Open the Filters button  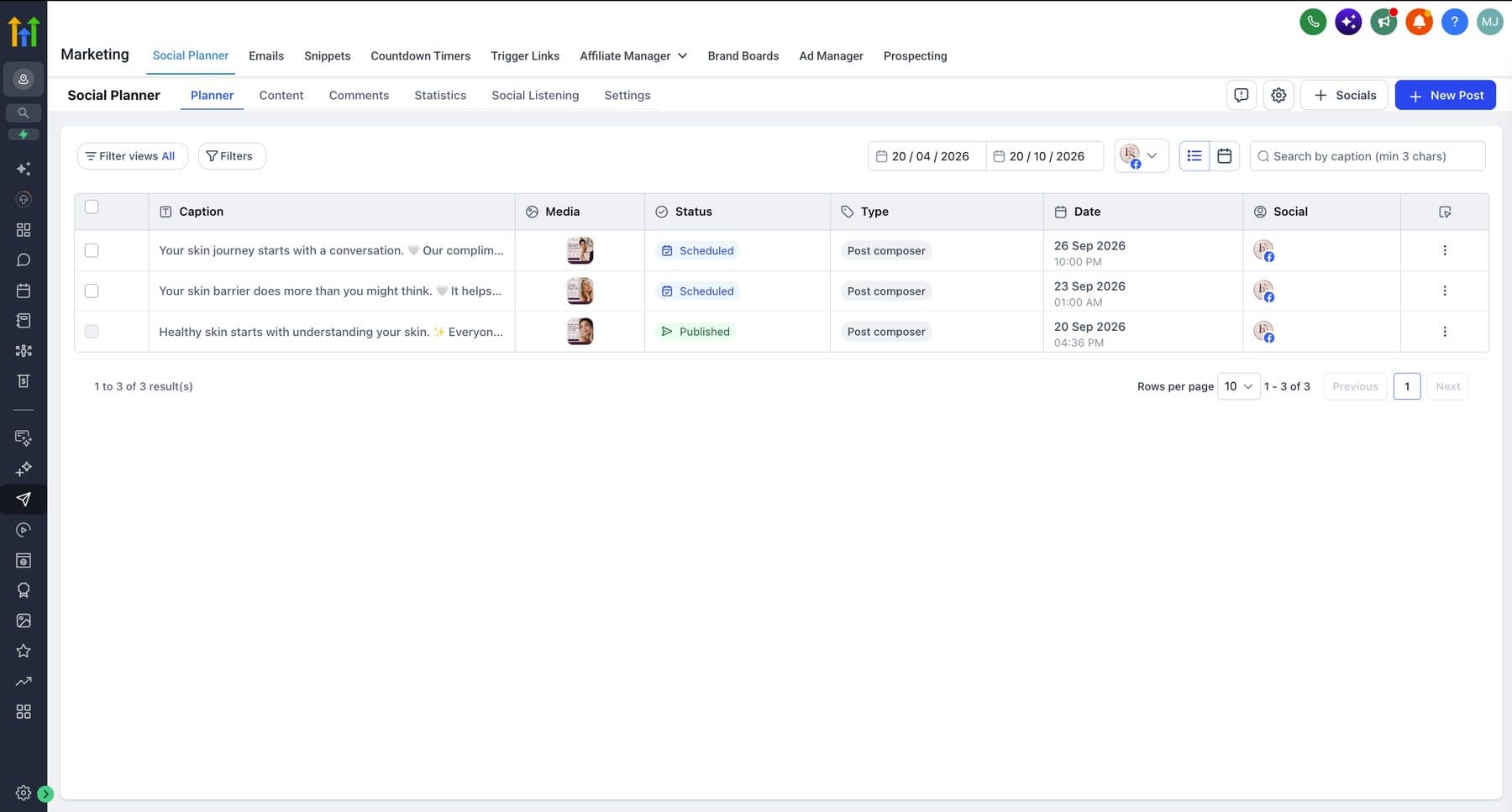[232, 156]
